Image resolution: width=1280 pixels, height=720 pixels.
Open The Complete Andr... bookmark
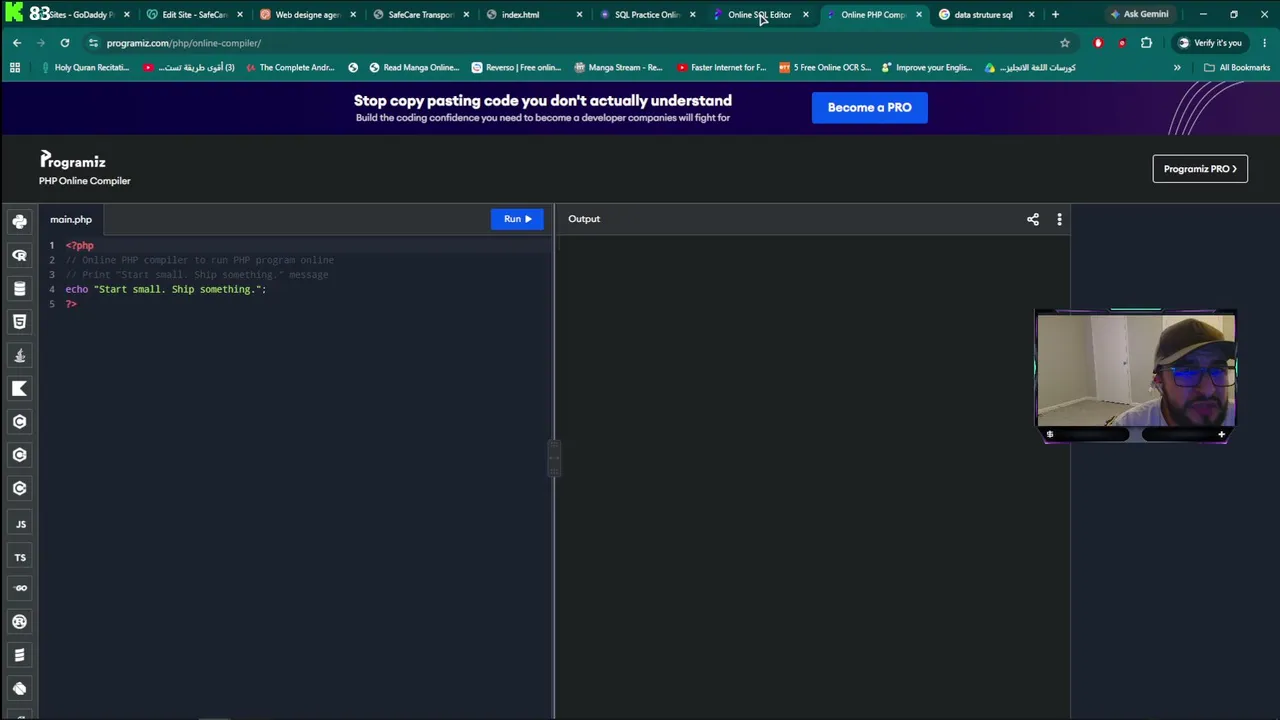tap(289, 68)
